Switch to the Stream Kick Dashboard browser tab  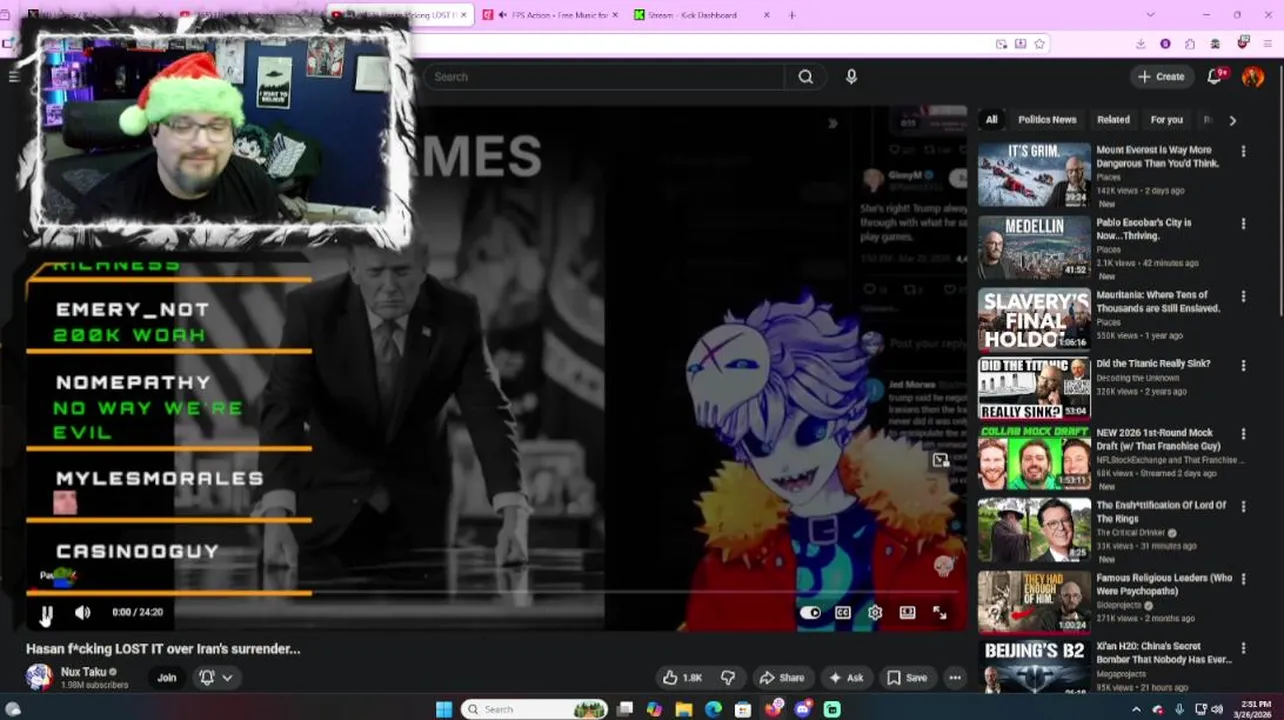(703, 15)
